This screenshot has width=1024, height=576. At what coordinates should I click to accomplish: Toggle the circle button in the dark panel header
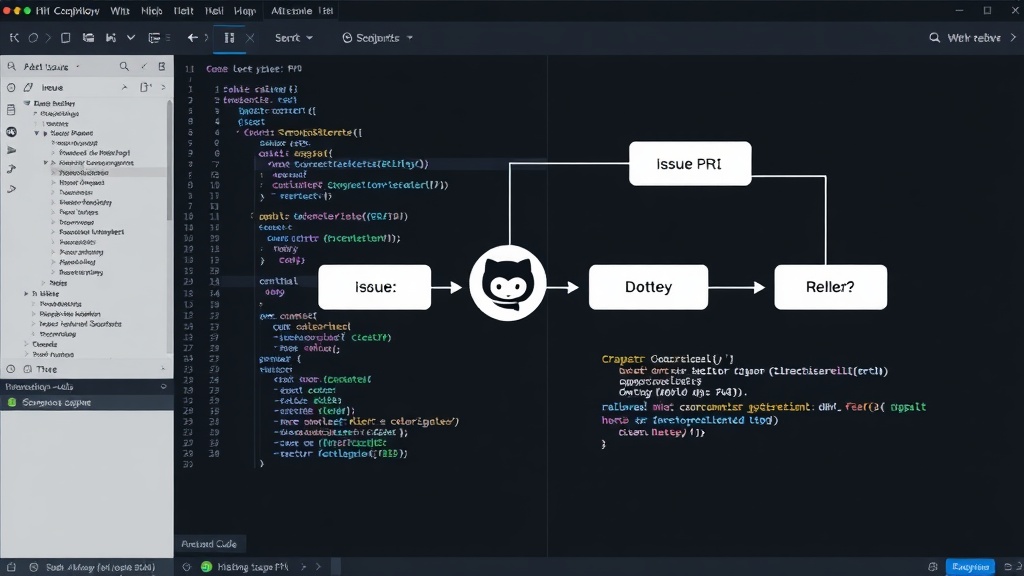(163, 387)
